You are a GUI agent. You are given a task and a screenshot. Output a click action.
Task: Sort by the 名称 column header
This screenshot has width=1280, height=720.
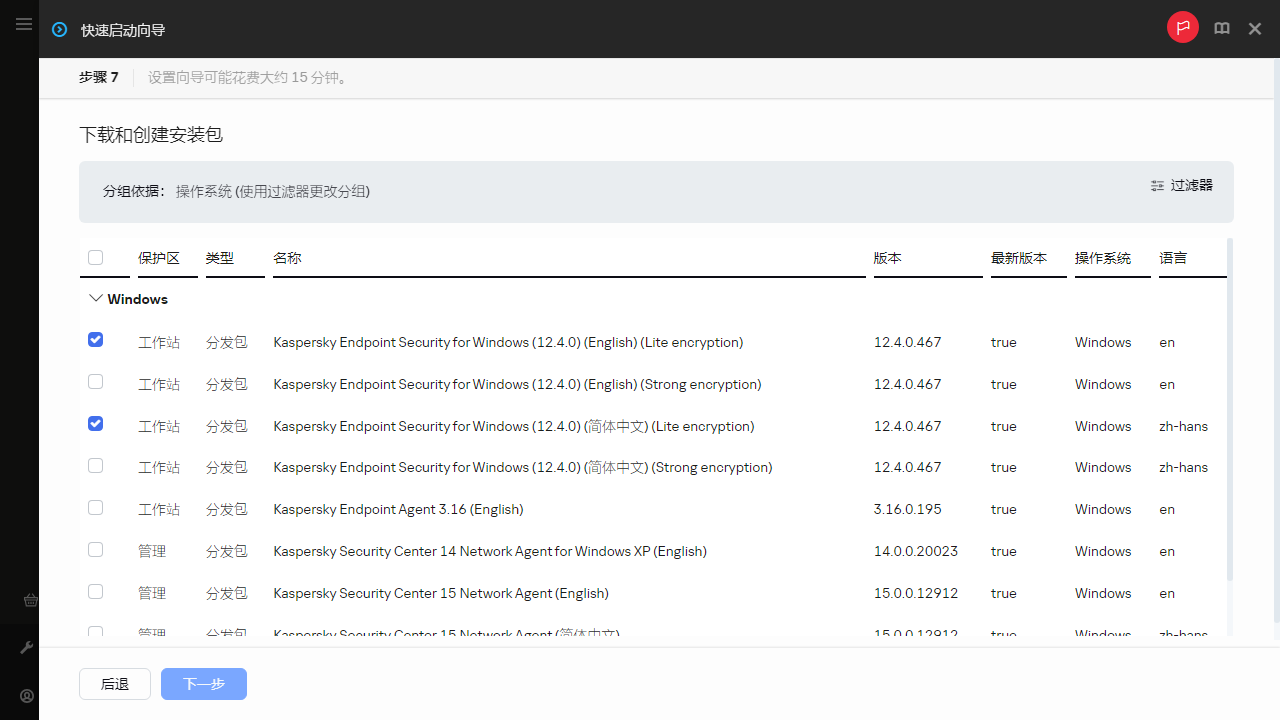coord(287,258)
